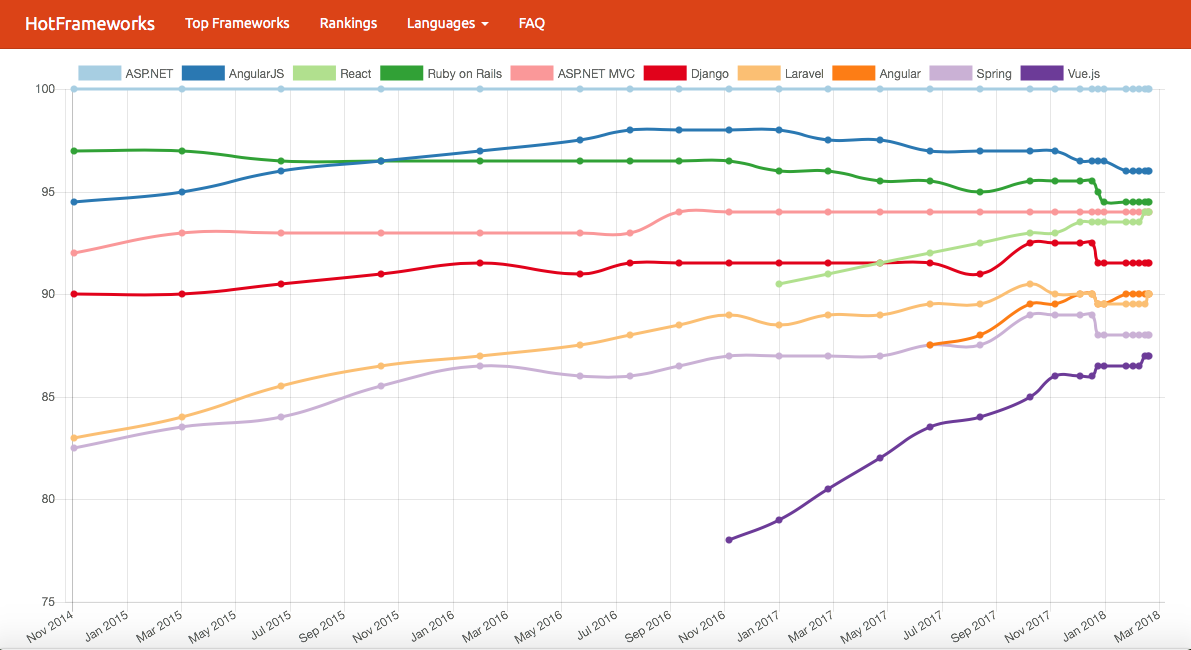Toggle ASP.NET MVC series label
1191x650 pixels.
pyautogui.click(x=596, y=74)
